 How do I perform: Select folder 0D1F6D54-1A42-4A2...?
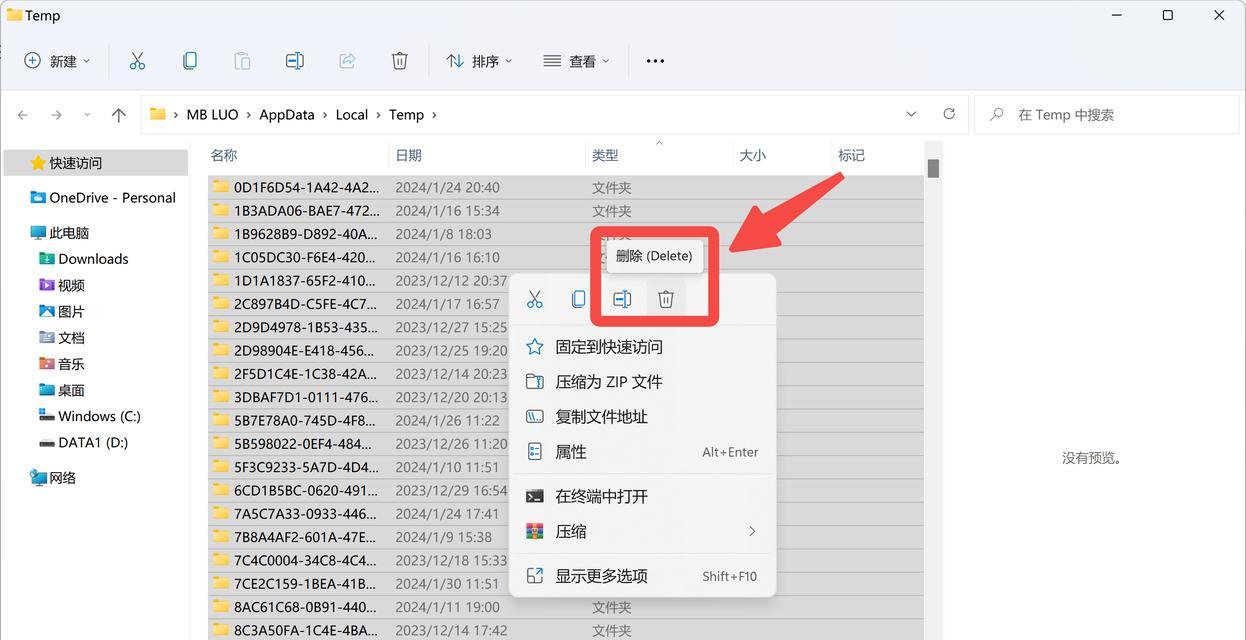pyautogui.click(x=565, y=187)
